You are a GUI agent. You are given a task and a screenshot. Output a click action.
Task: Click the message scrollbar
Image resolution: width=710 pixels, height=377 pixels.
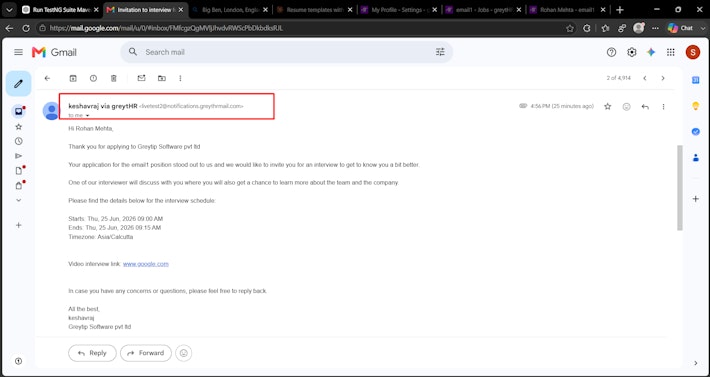pos(680,188)
